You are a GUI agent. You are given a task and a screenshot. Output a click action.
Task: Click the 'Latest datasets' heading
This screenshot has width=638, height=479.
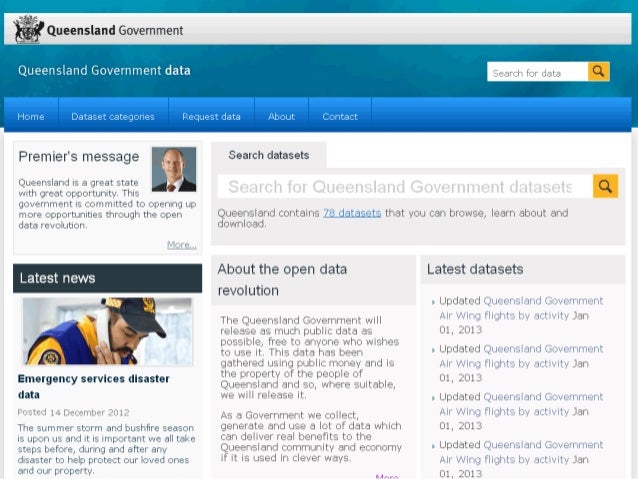coord(475,269)
